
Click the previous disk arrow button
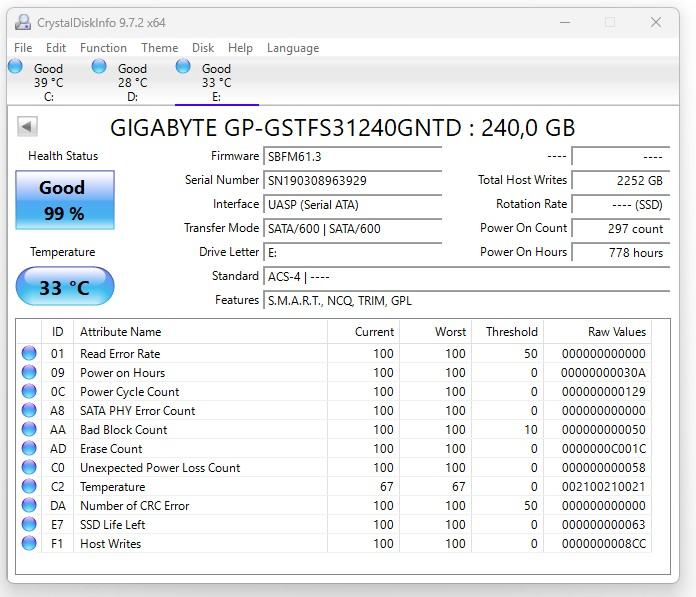pos(27,126)
